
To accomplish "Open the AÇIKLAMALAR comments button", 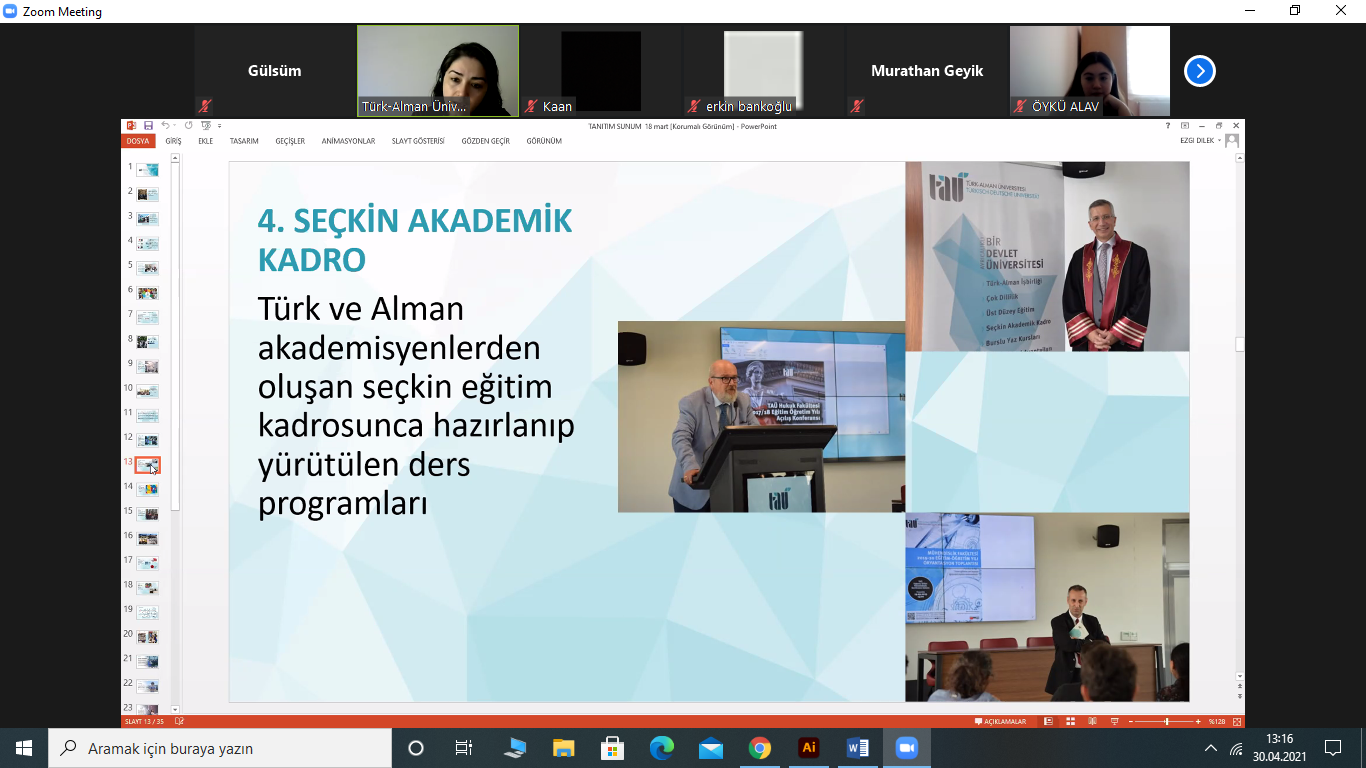I will 1001,721.
